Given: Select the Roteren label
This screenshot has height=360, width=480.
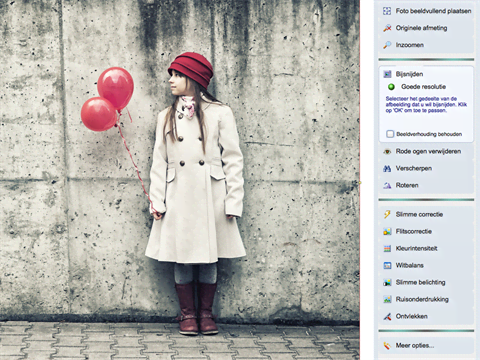Looking at the screenshot, I should 407,185.
